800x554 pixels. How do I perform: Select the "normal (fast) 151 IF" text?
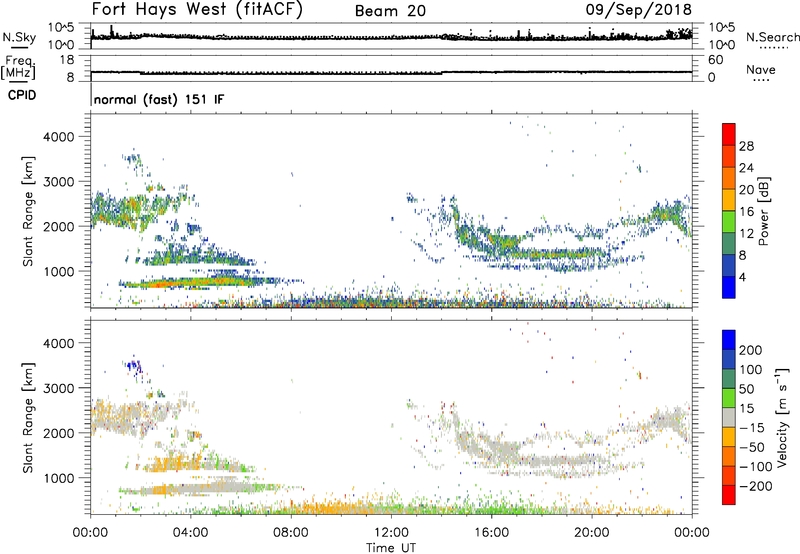point(159,99)
